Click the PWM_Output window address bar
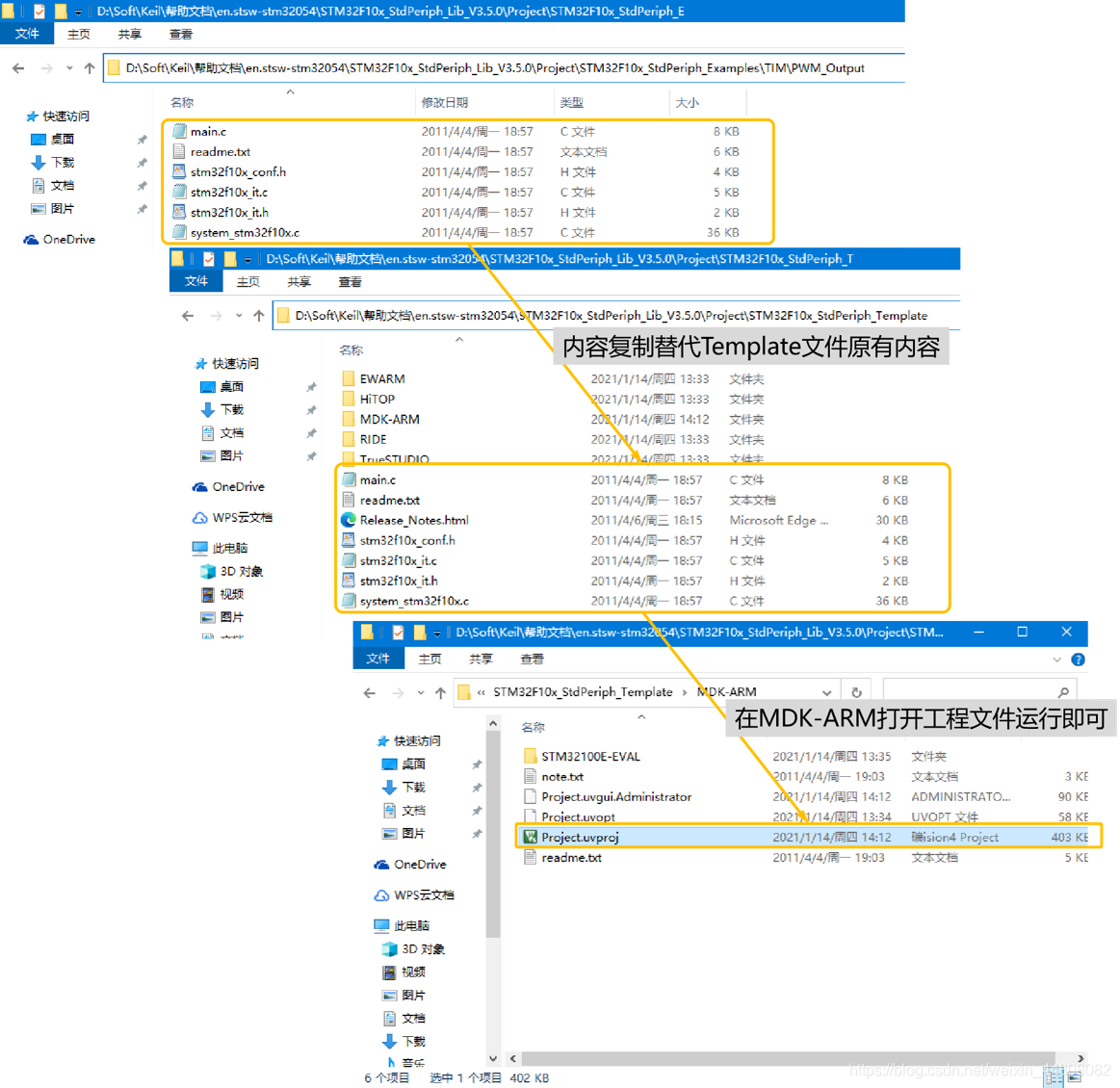Viewport: 1120px width, 1088px height. [504, 67]
